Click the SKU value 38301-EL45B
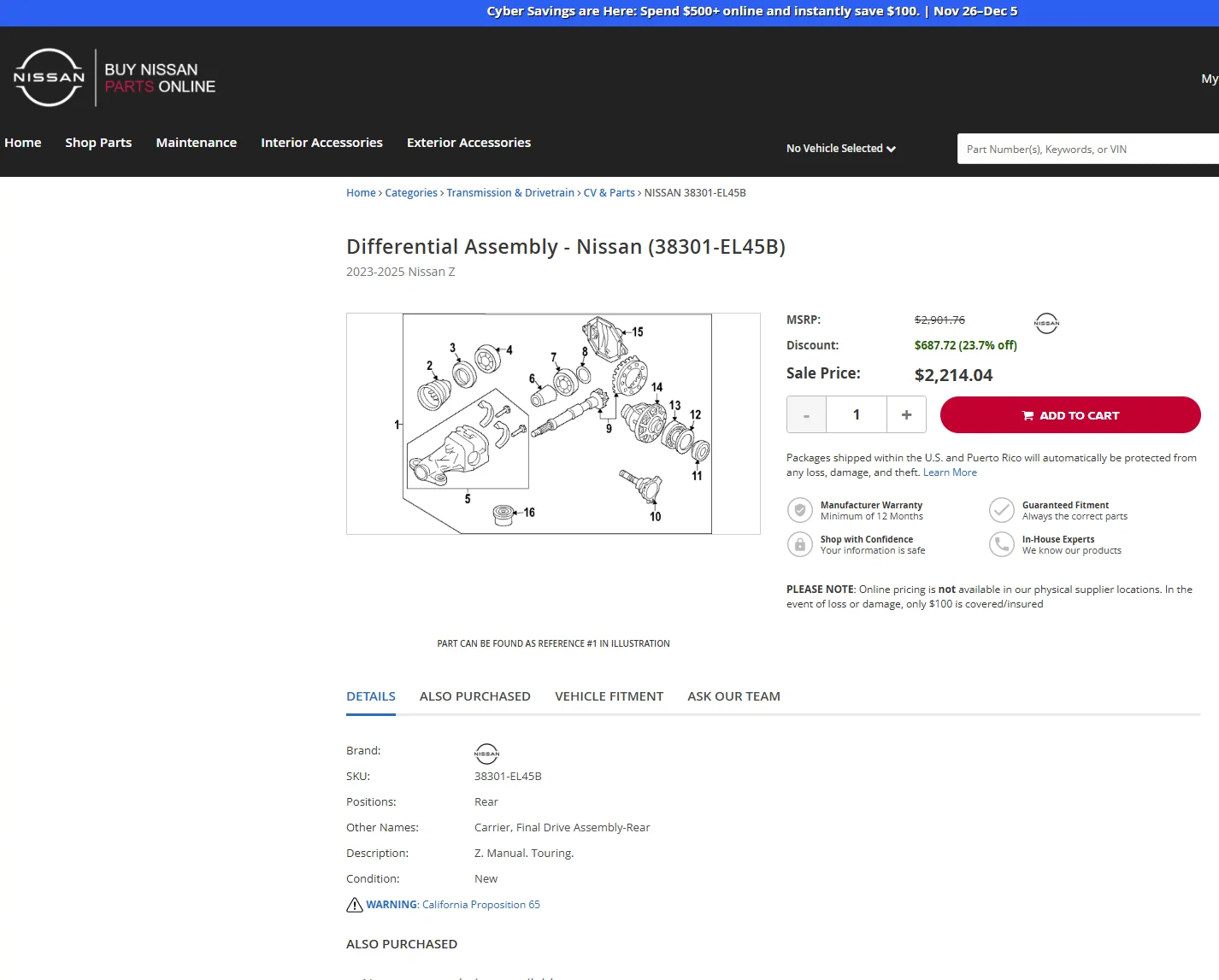1219x980 pixels. (x=508, y=777)
